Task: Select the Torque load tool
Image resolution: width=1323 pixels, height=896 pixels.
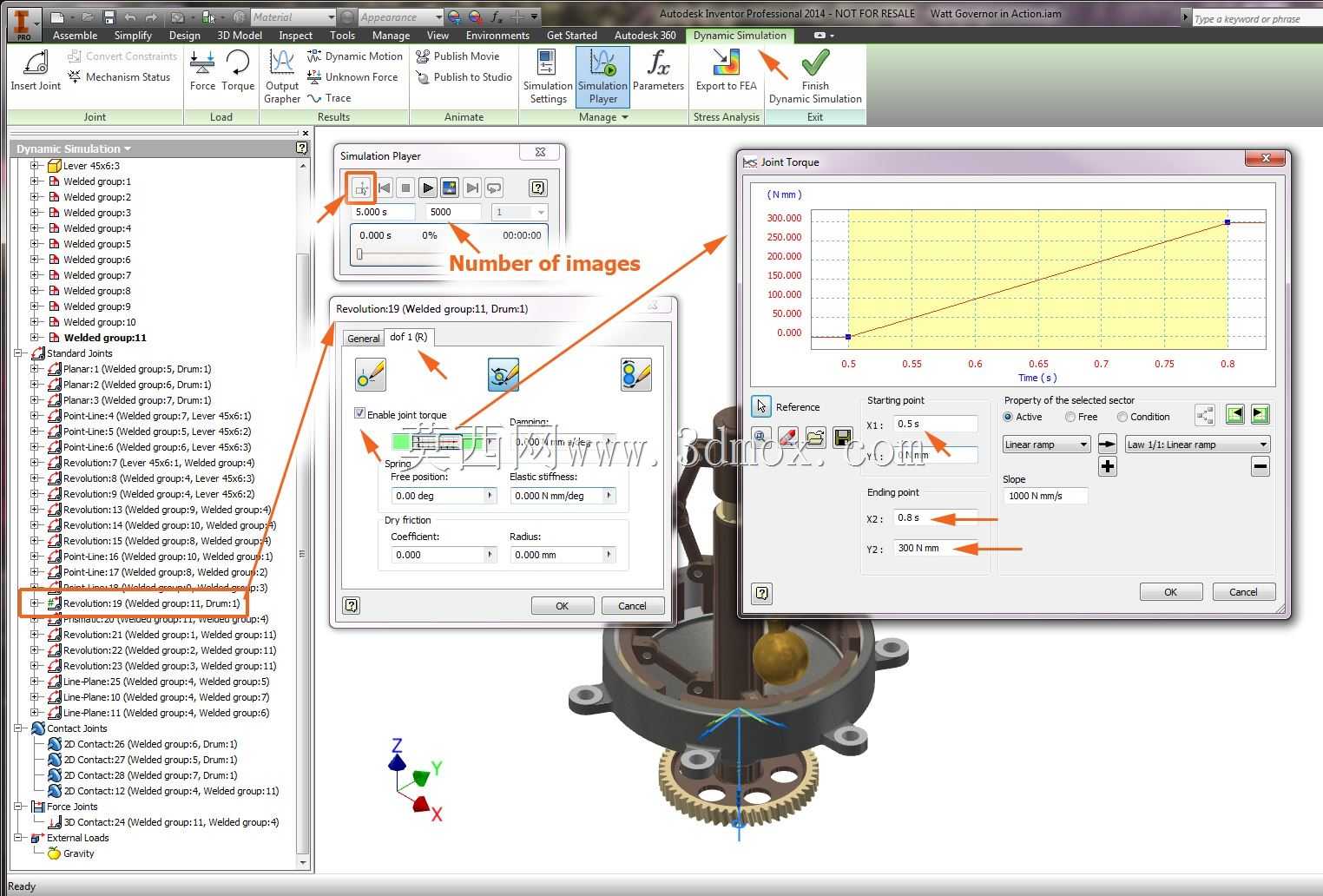Action: coord(238,70)
